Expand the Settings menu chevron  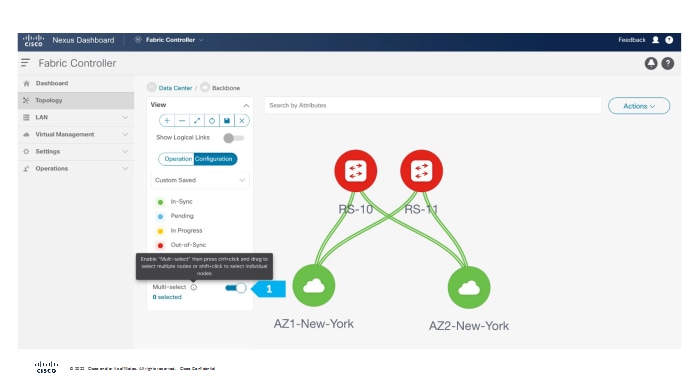point(125,151)
